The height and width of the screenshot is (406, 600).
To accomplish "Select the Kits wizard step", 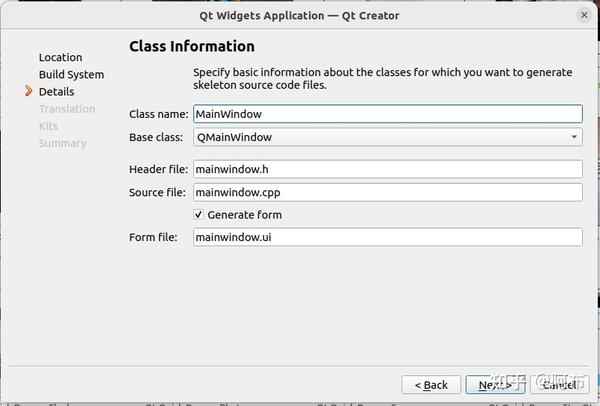I will pyautogui.click(x=48, y=126).
